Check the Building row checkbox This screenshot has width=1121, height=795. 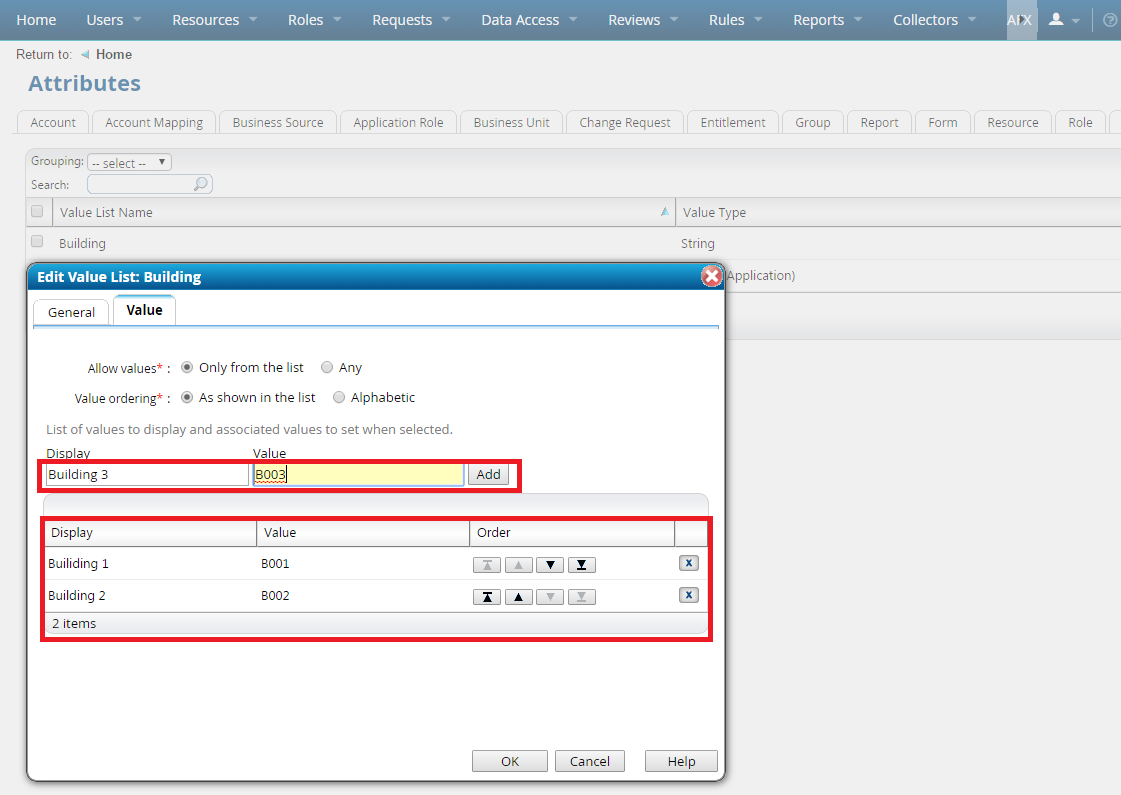(x=37, y=242)
